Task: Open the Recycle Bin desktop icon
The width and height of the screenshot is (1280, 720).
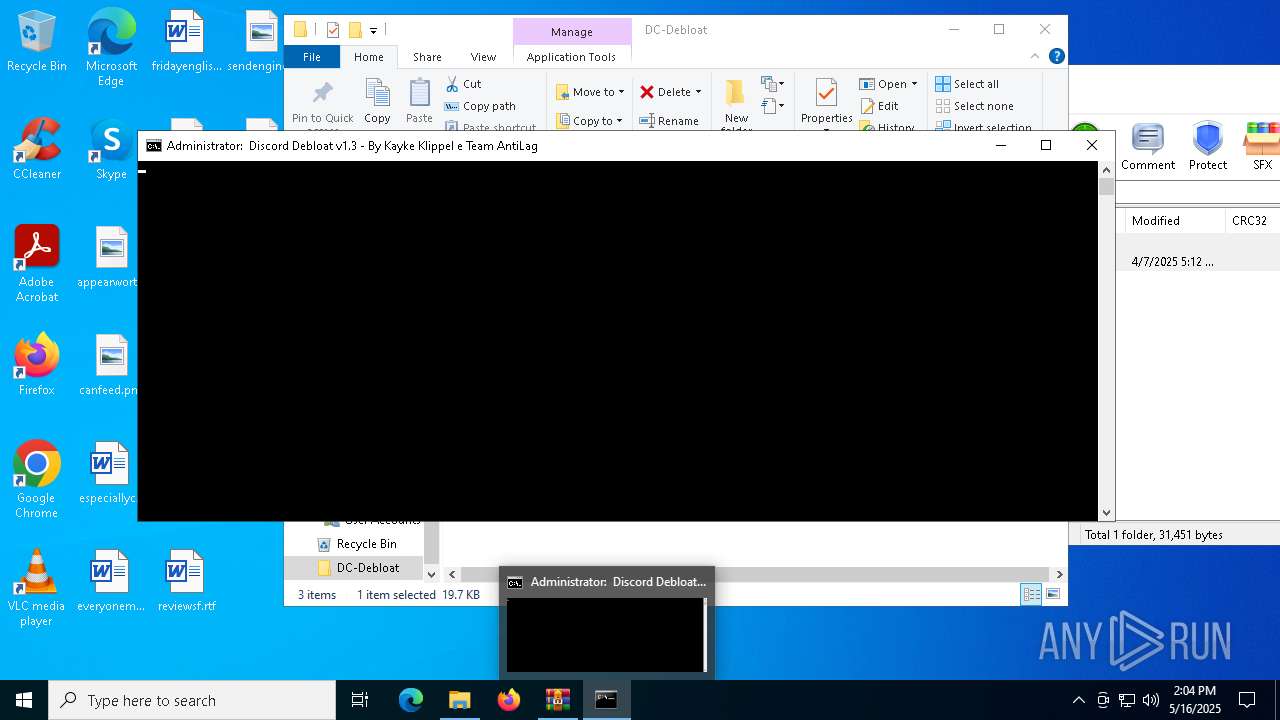Action: pos(36,42)
